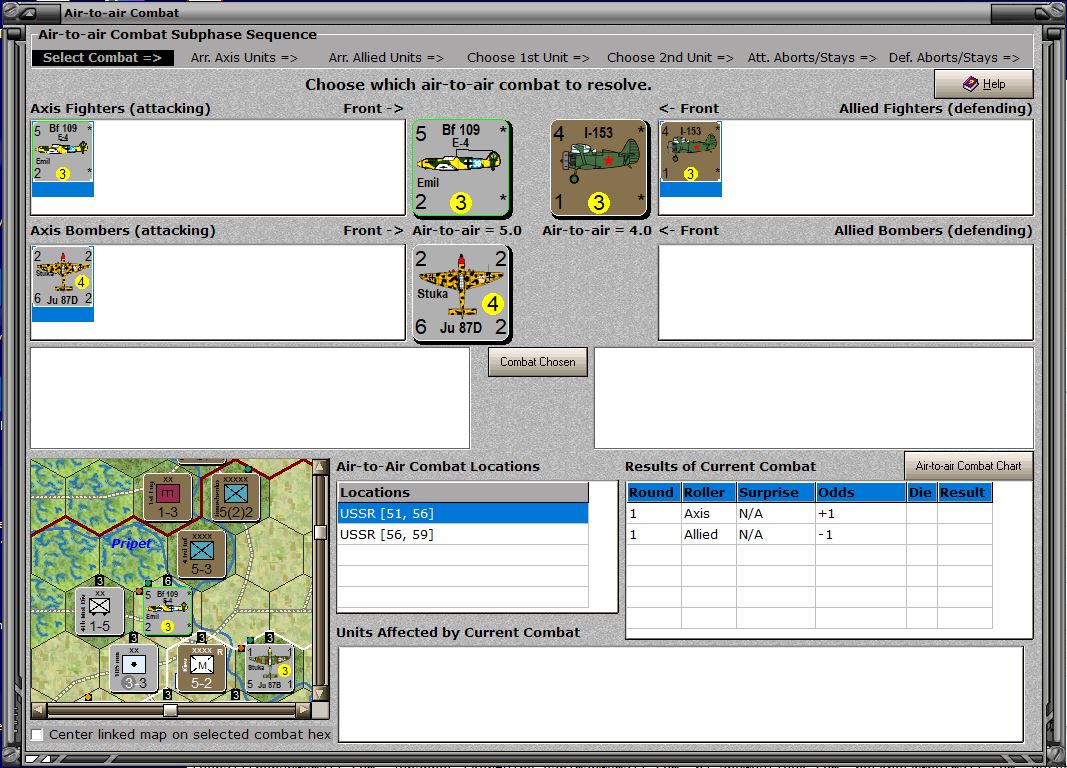
Task: Open the Help button
Action: click(x=984, y=84)
